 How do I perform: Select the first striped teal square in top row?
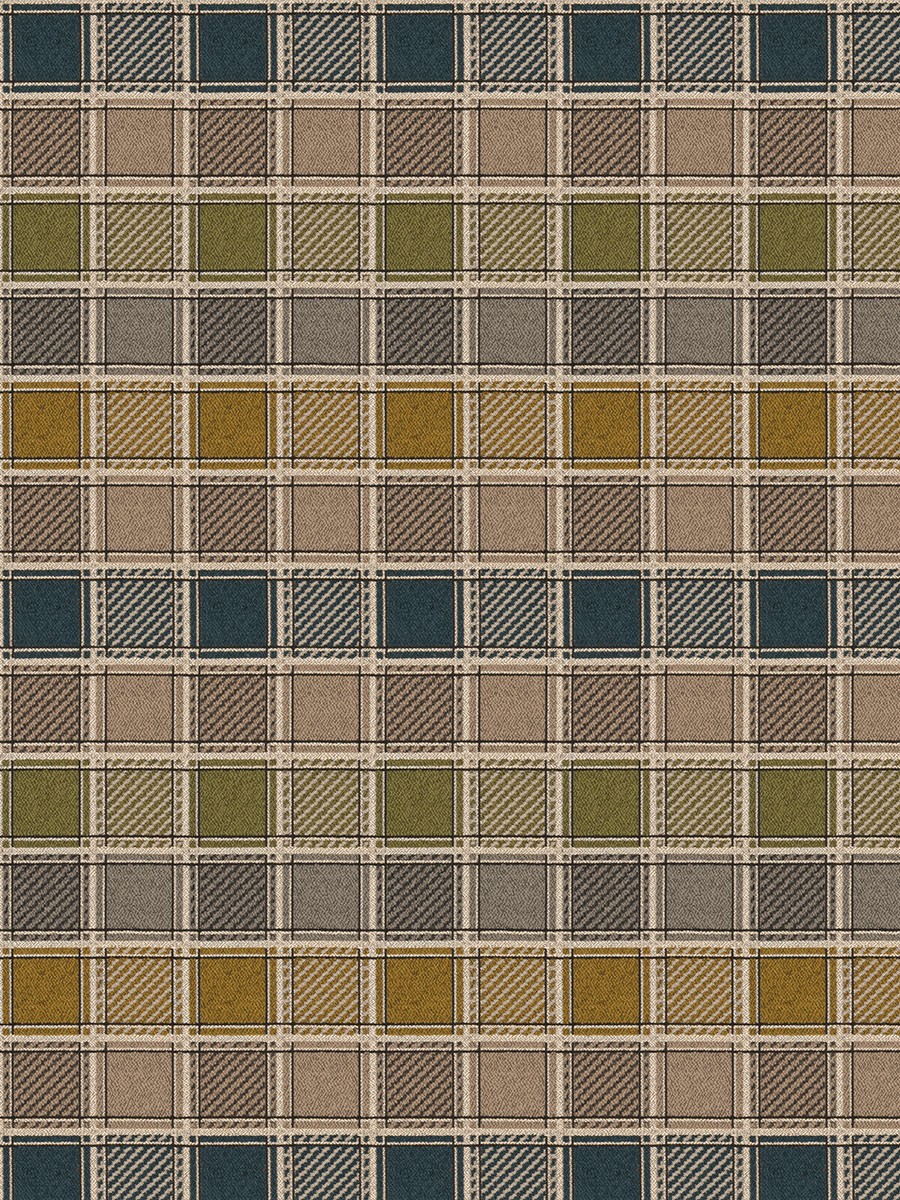[x=139, y=44]
